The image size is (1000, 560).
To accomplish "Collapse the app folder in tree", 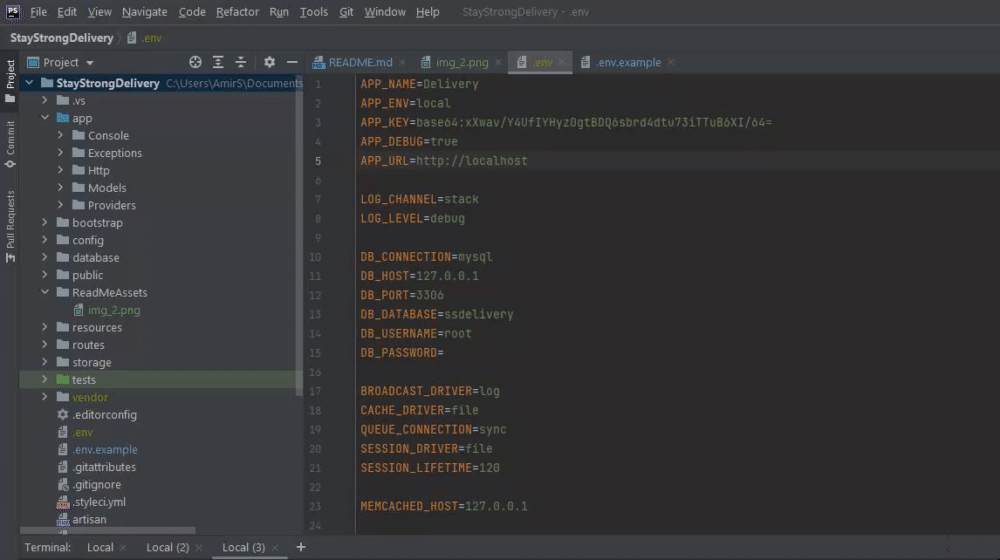I will coord(46,118).
